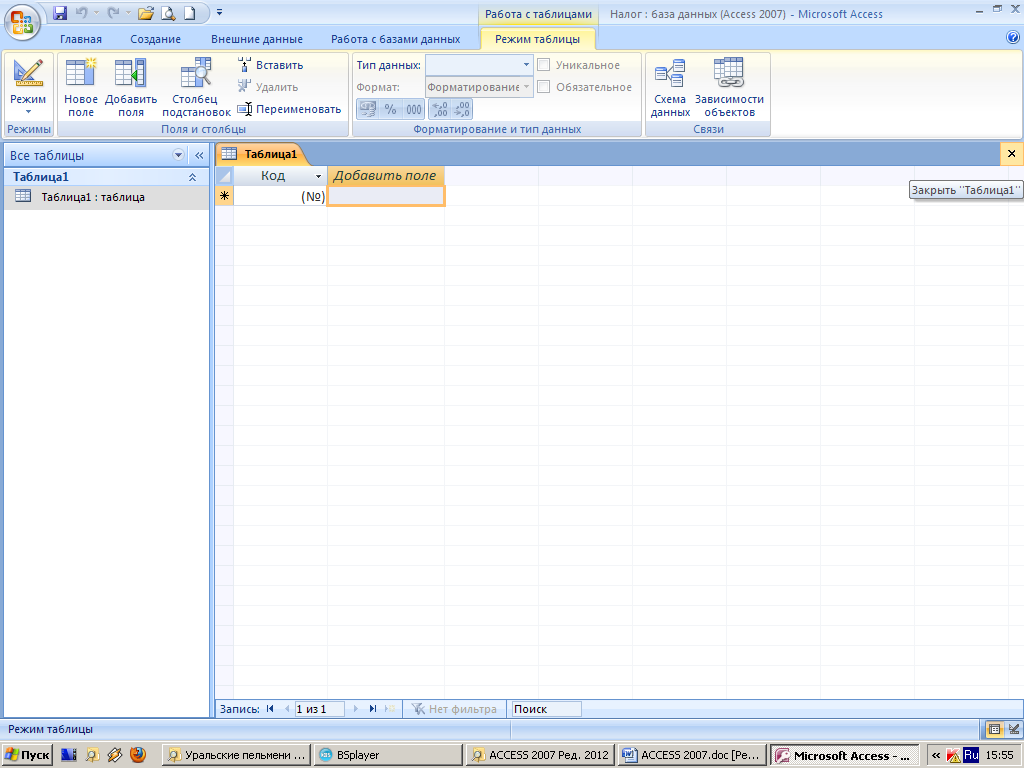Click the Поиск search box
The image size is (1024, 768).
point(546,709)
